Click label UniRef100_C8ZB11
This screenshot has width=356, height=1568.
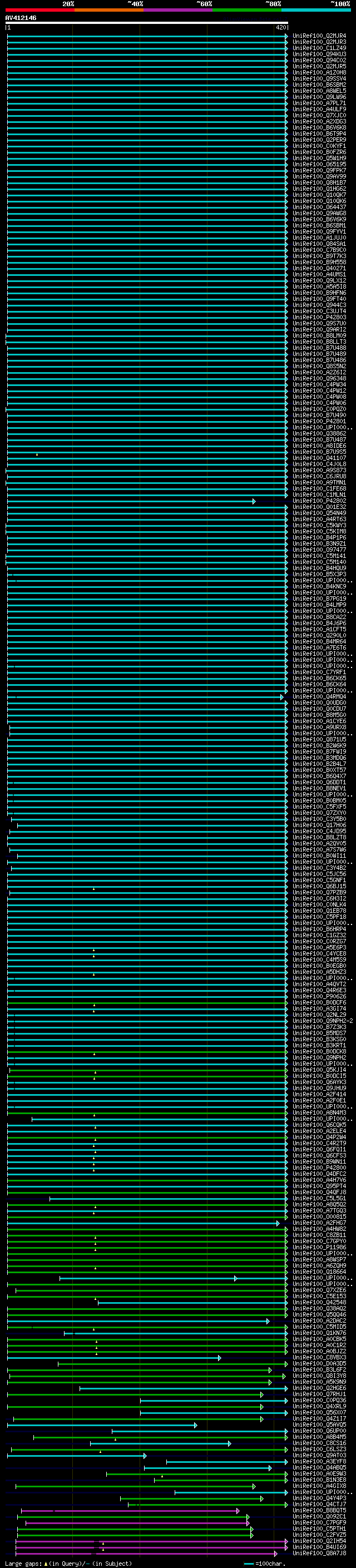click(319, 1235)
